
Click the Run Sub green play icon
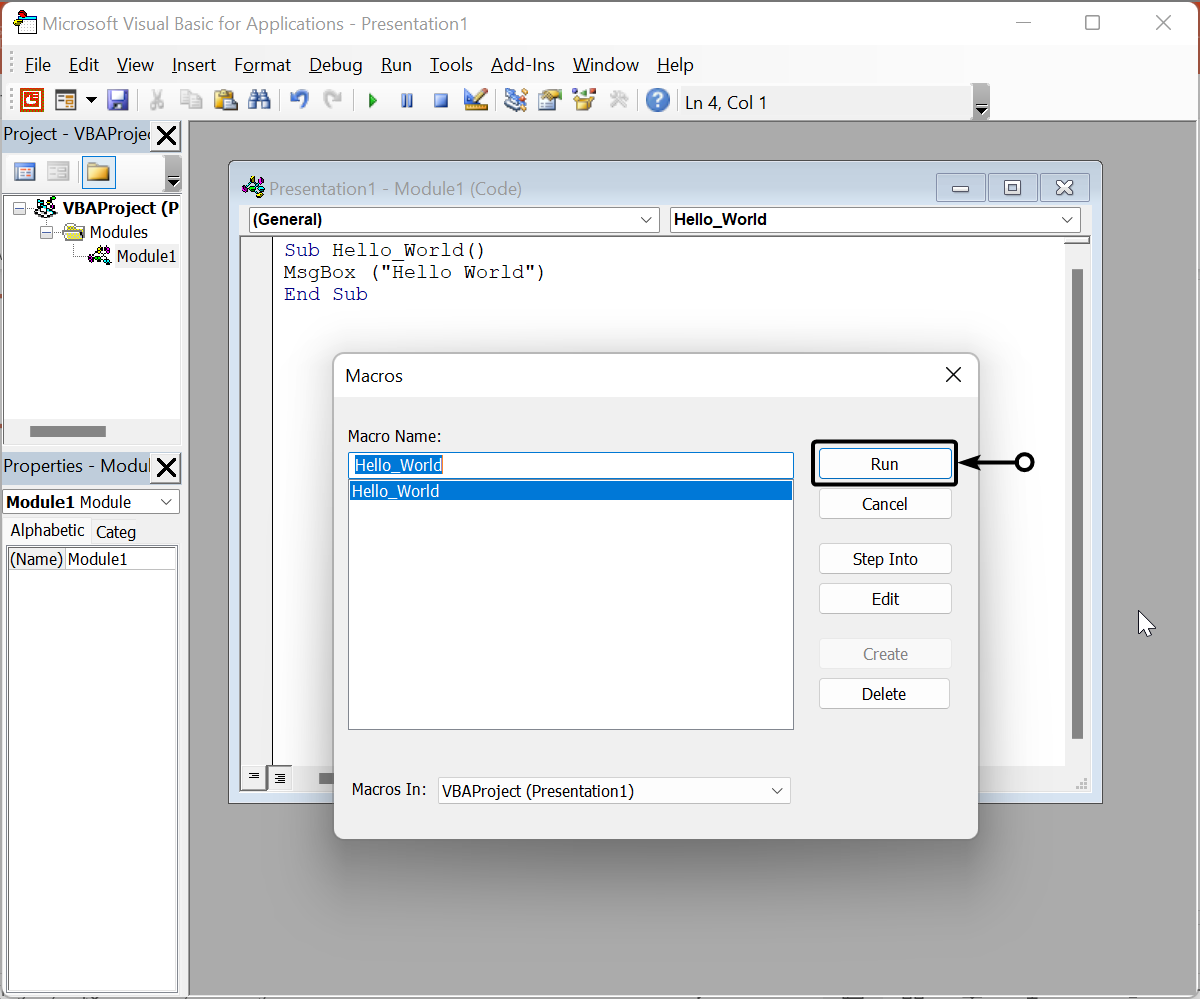tap(373, 100)
